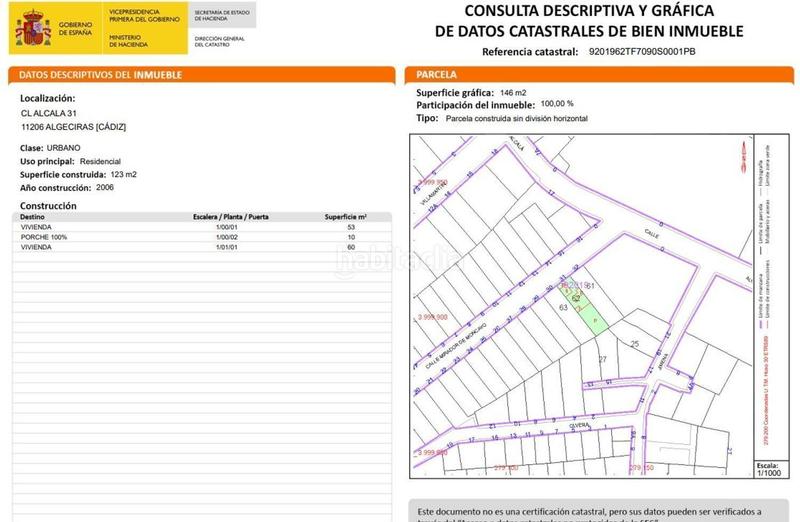Click the Destino column header

(x=34, y=216)
